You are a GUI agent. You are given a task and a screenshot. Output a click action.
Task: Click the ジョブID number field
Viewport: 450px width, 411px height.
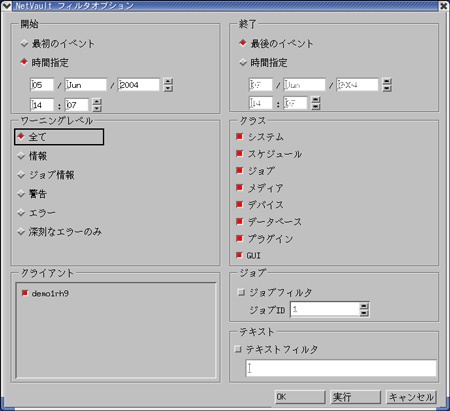325,309
